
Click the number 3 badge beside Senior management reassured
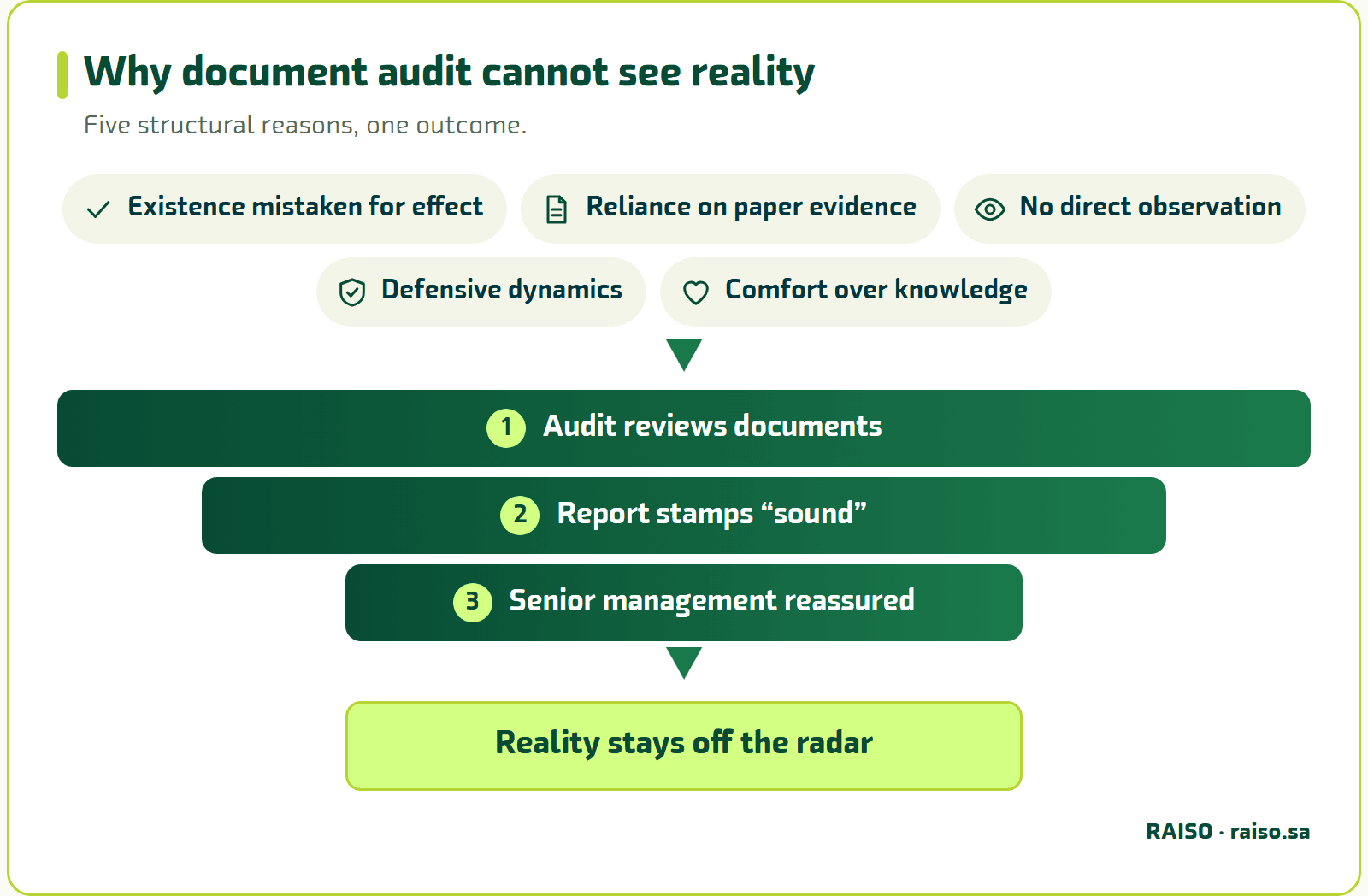tap(473, 601)
